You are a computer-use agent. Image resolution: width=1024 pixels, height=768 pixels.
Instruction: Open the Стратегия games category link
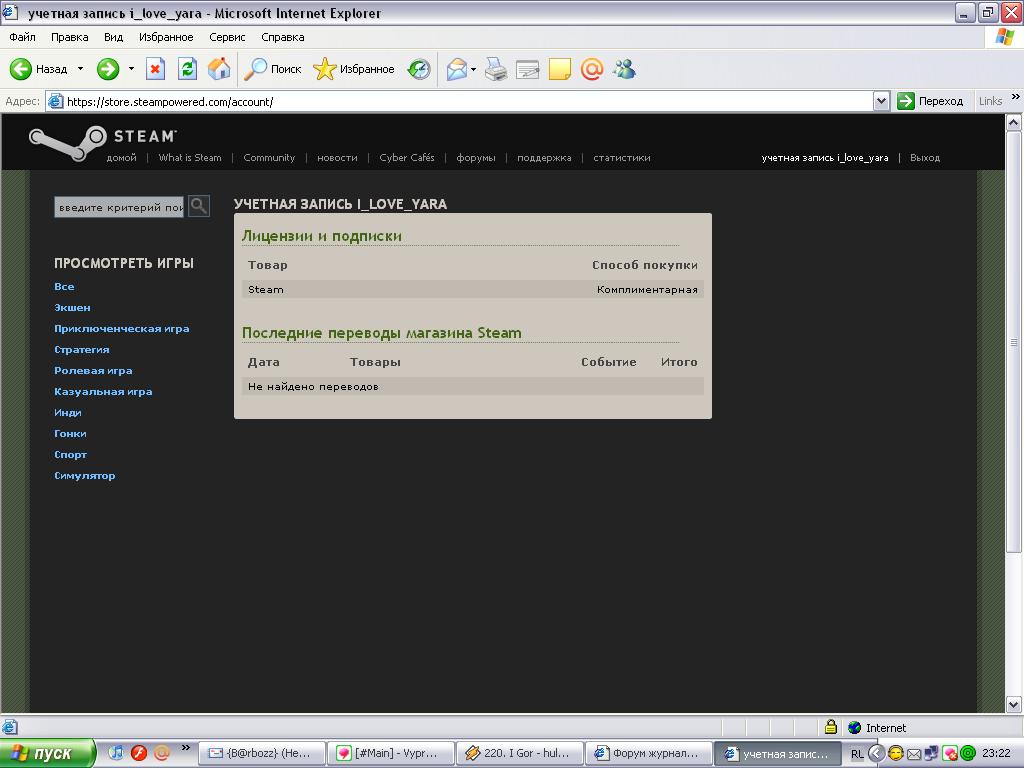82,350
